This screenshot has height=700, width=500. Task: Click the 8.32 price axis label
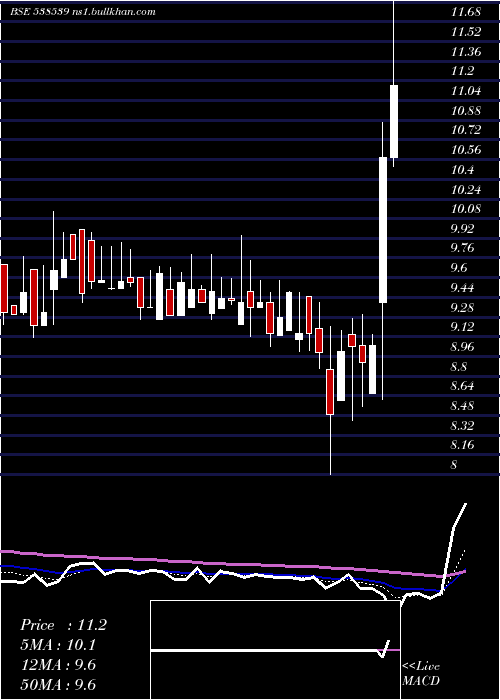point(462,425)
